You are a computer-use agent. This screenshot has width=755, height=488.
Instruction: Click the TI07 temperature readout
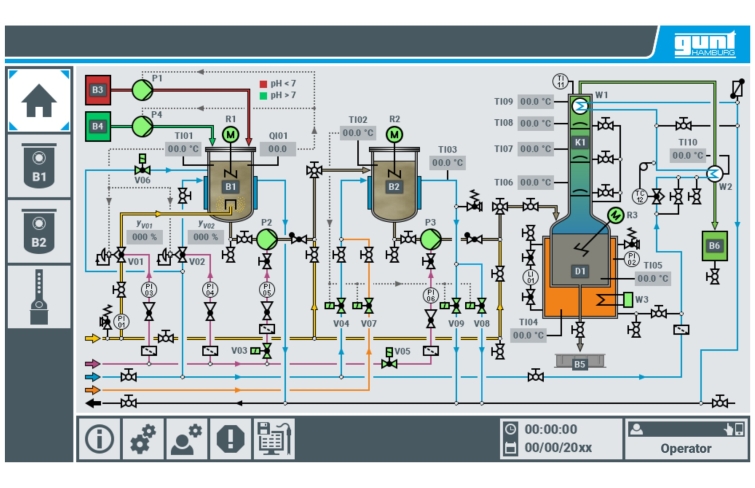pyautogui.click(x=535, y=149)
